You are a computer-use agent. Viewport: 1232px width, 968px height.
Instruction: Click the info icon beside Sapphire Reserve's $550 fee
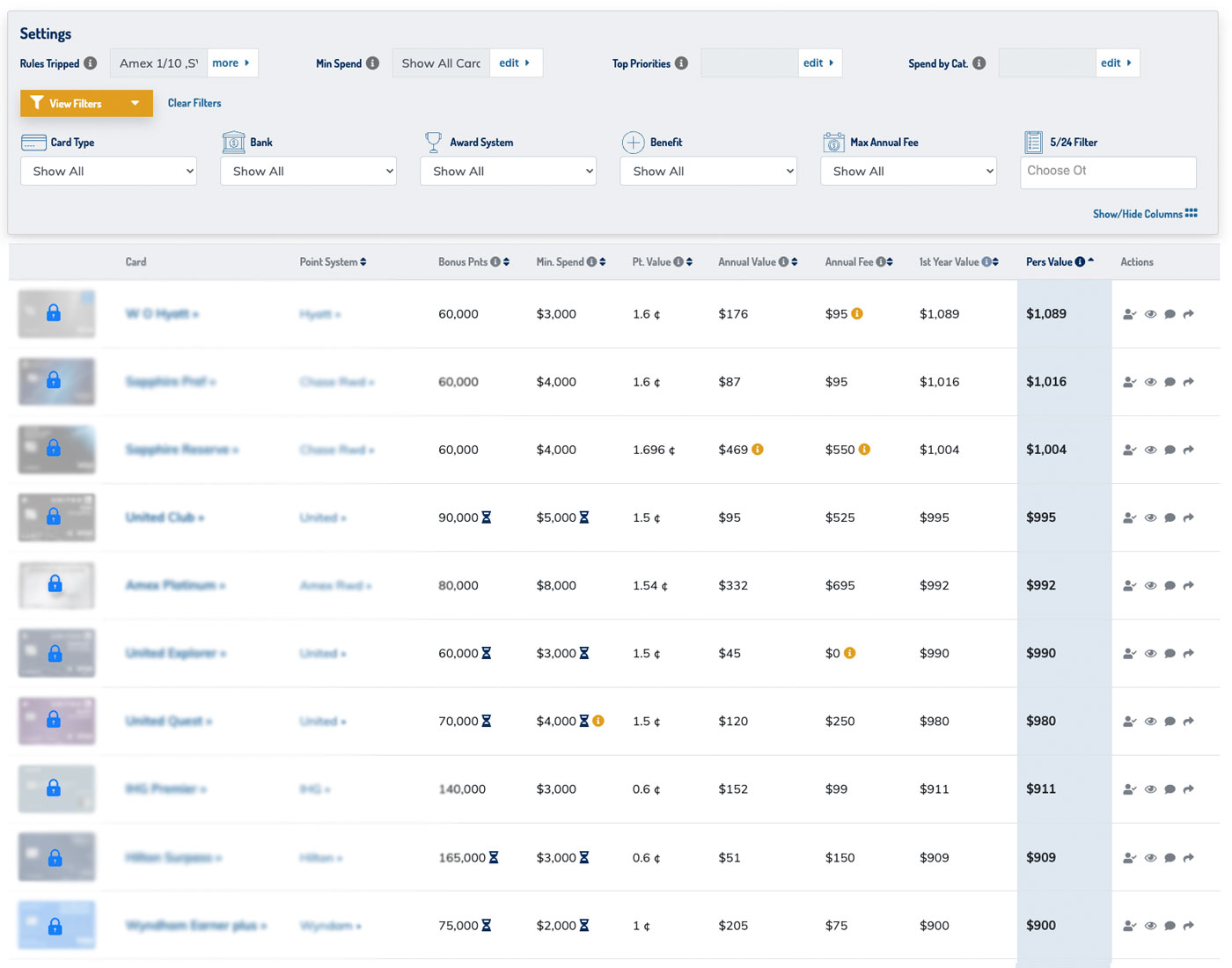point(864,449)
